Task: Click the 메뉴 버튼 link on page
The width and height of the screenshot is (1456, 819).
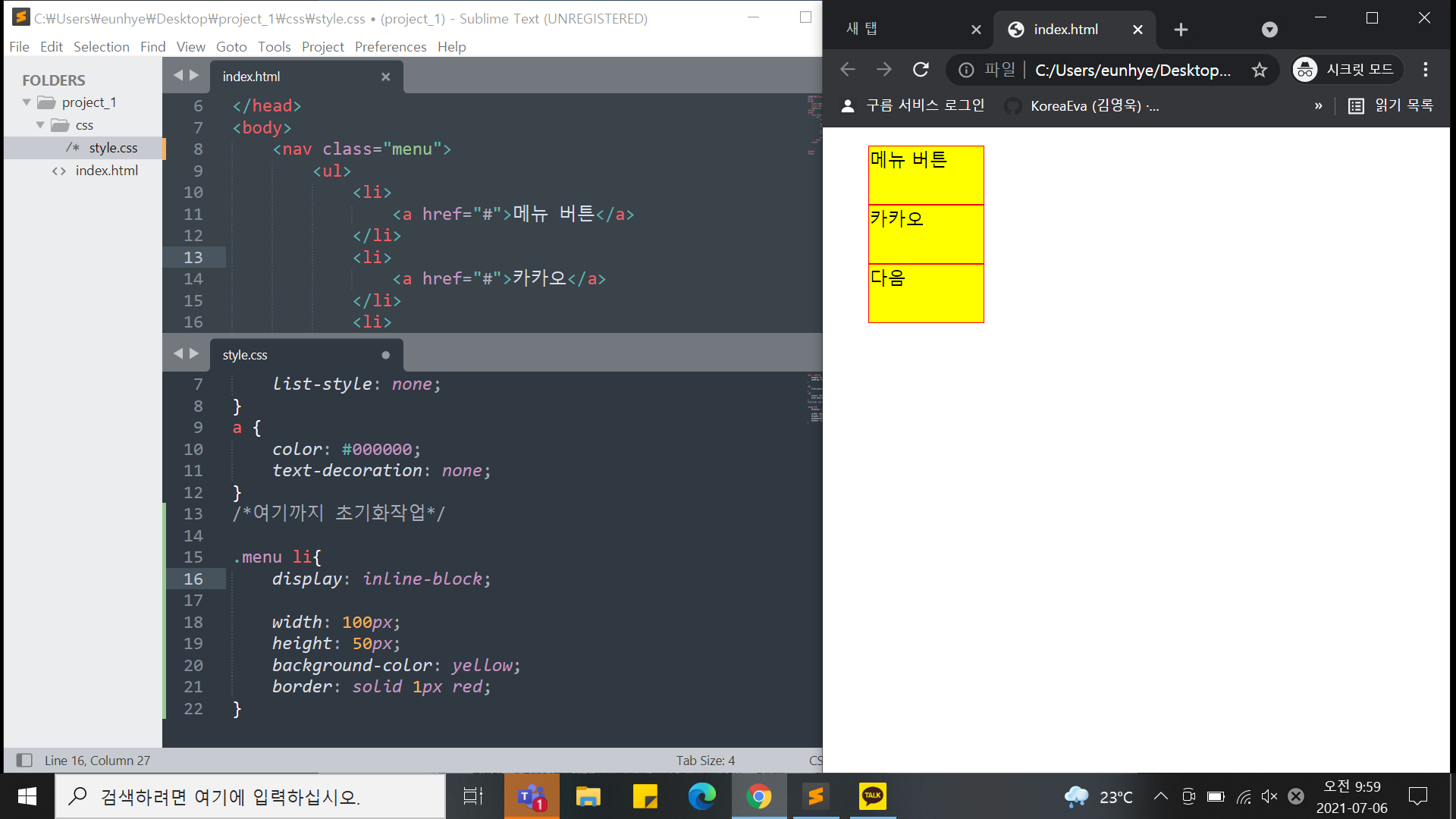Action: [x=908, y=160]
